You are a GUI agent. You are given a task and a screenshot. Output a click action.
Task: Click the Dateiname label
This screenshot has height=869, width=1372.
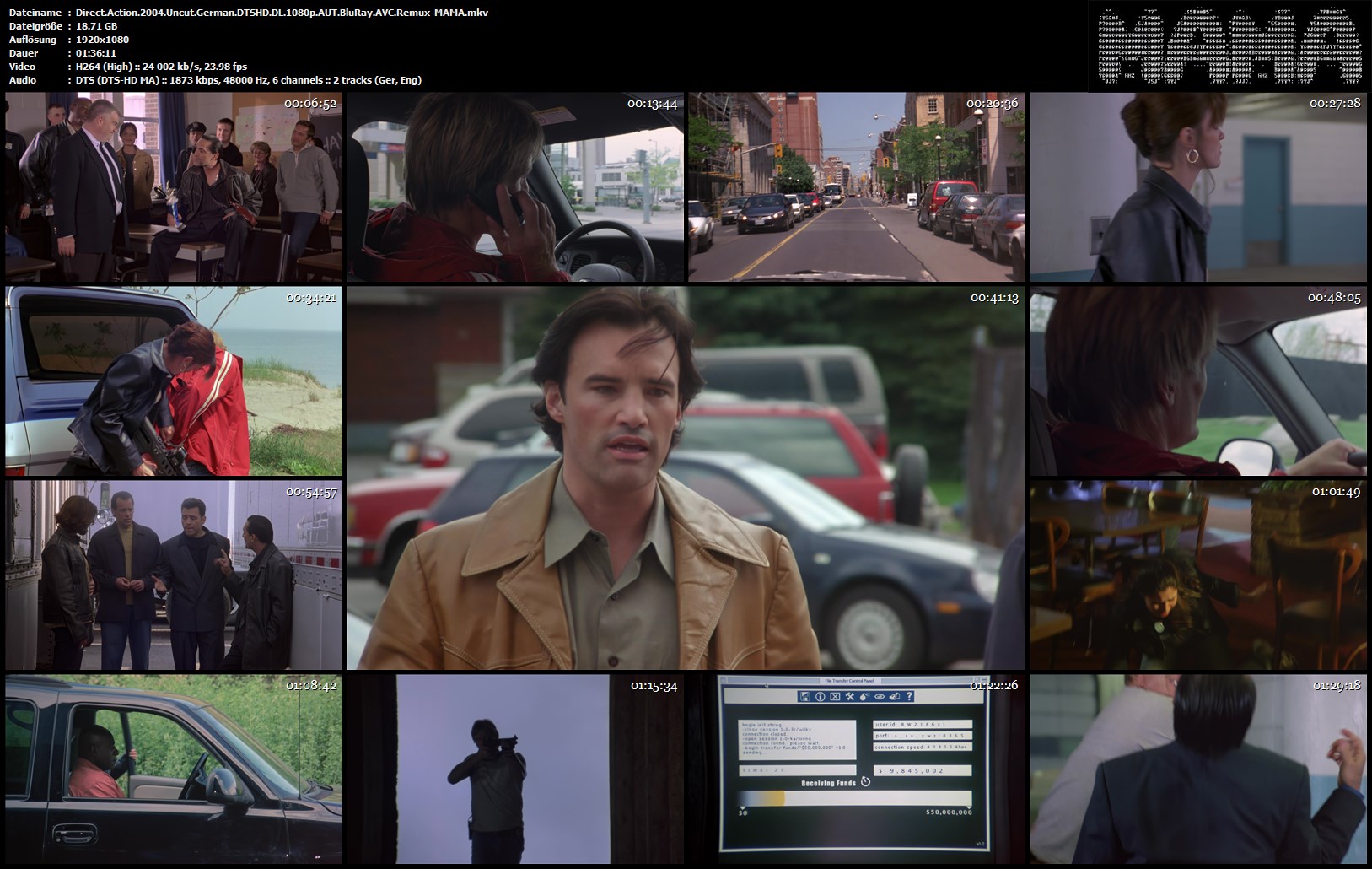tap(35, 13)
